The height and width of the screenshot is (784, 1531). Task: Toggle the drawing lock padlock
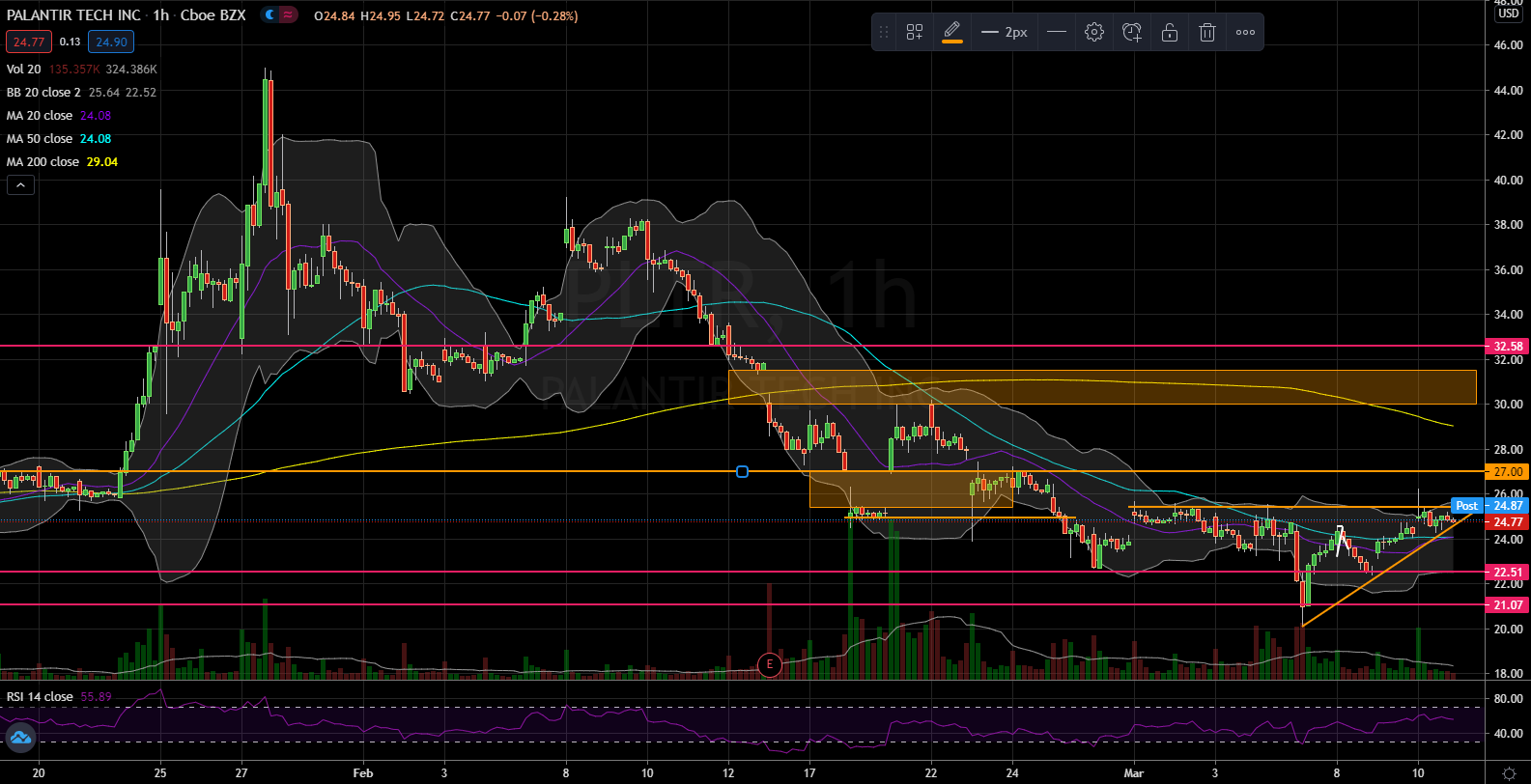coord(1169,32)
